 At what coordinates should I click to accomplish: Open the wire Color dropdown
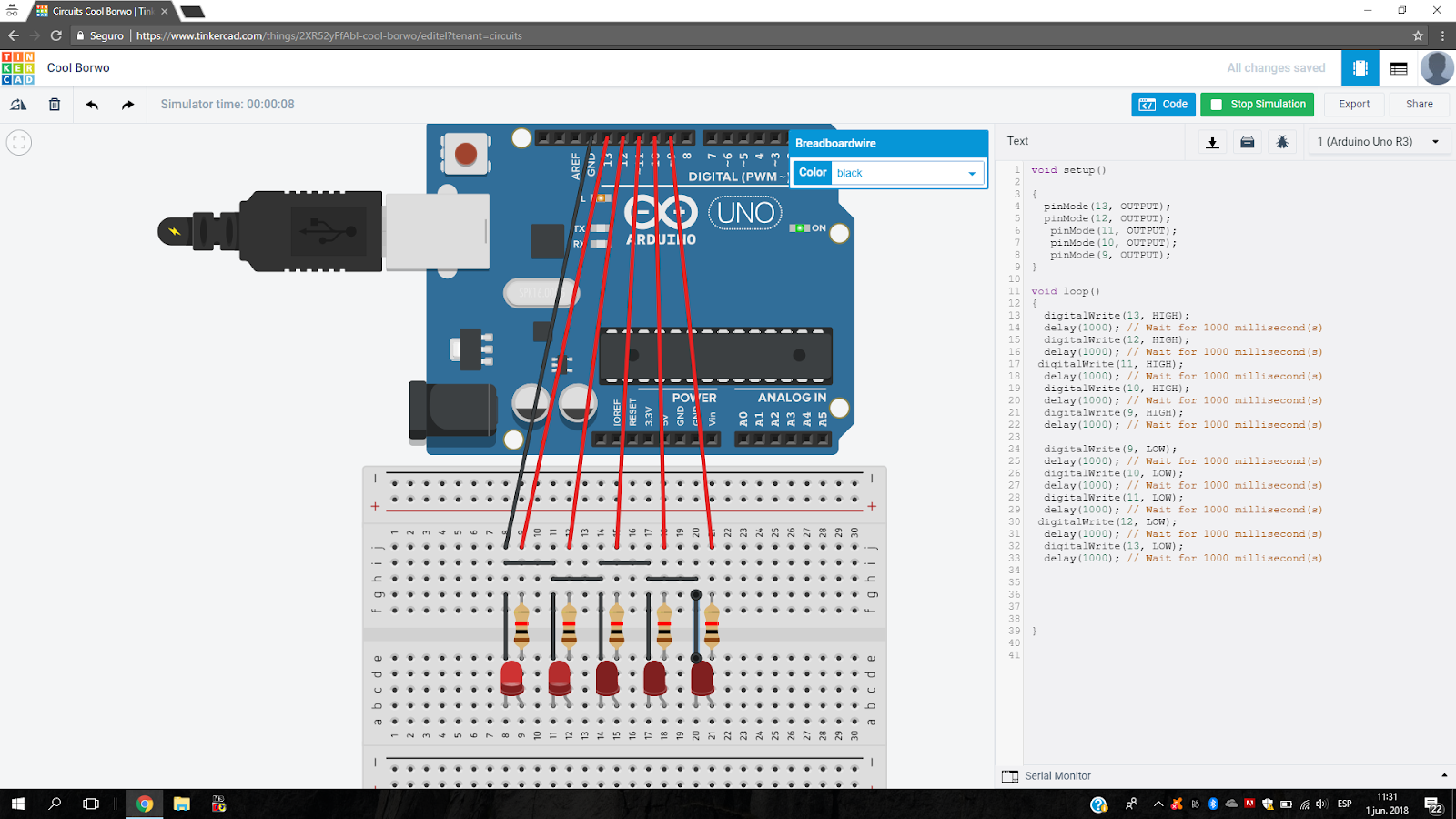973,173
